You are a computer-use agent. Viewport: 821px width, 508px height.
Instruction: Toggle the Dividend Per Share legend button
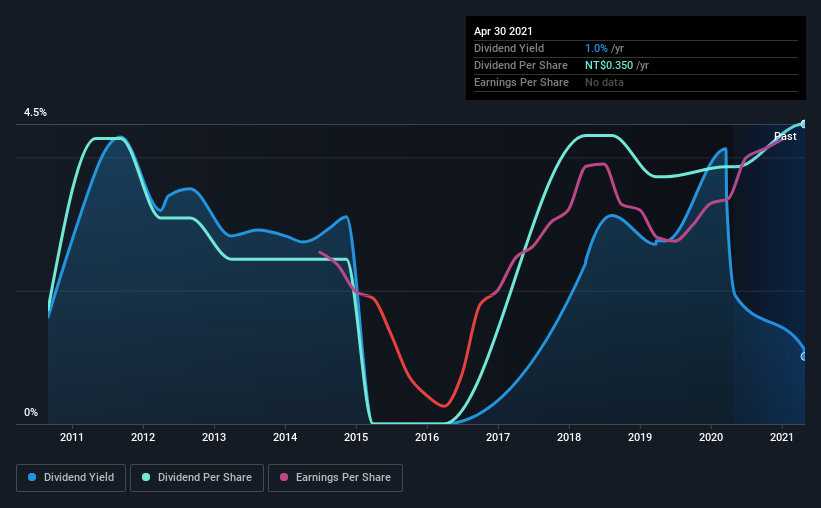(197, 478)
